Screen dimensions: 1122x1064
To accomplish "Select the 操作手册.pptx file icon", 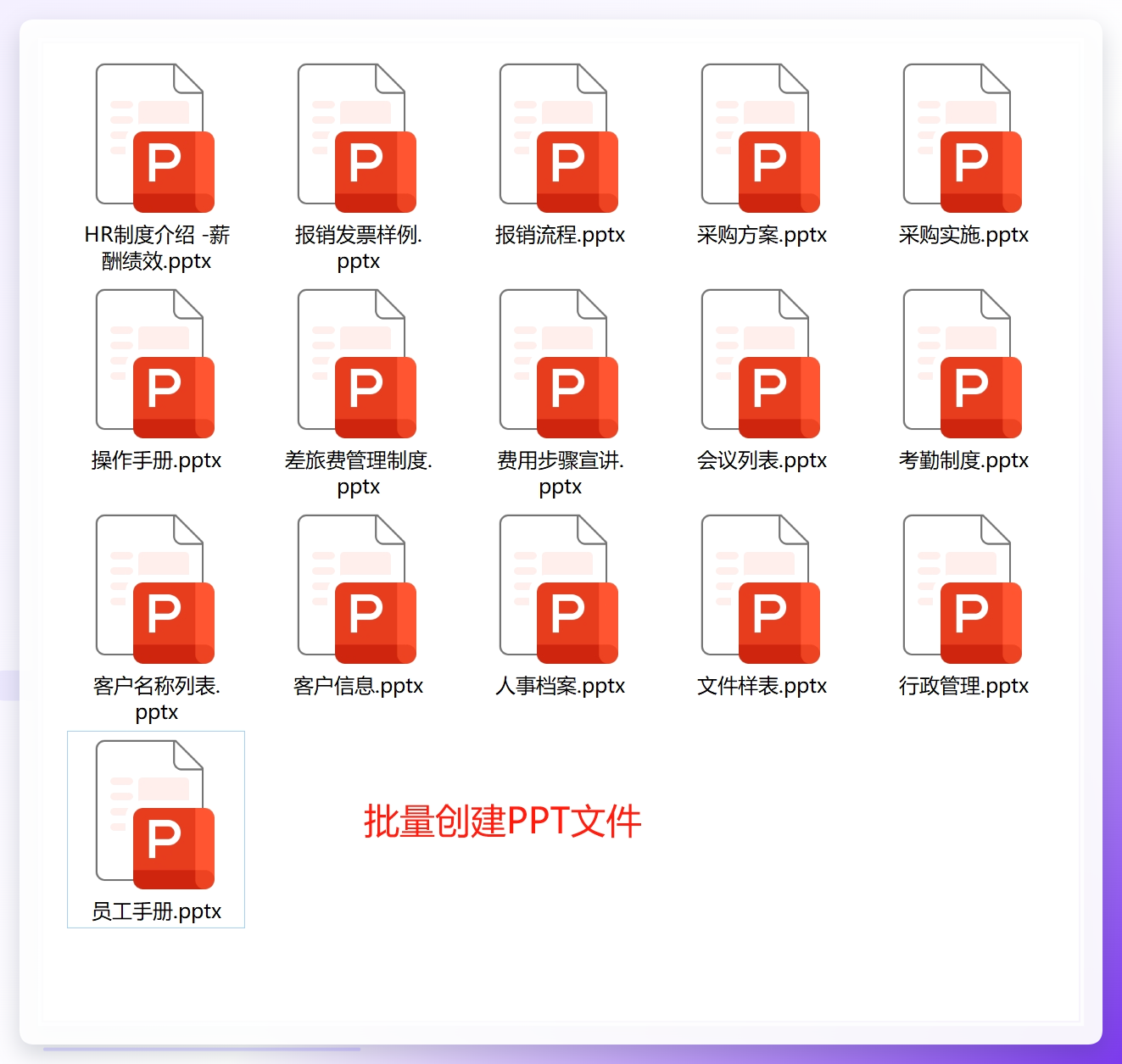I will pyautogui.click(x=155, y=364).
